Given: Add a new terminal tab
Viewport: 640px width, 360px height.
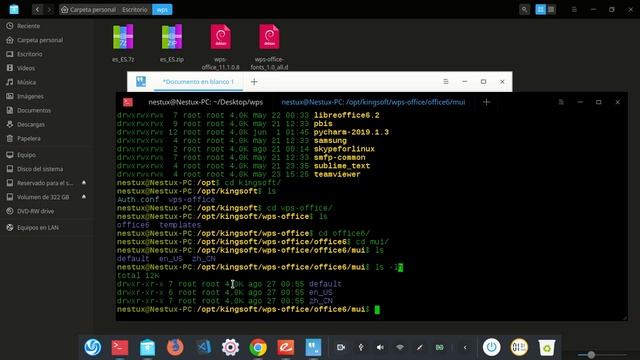Looking at the screenshot, I should [486, 102].
